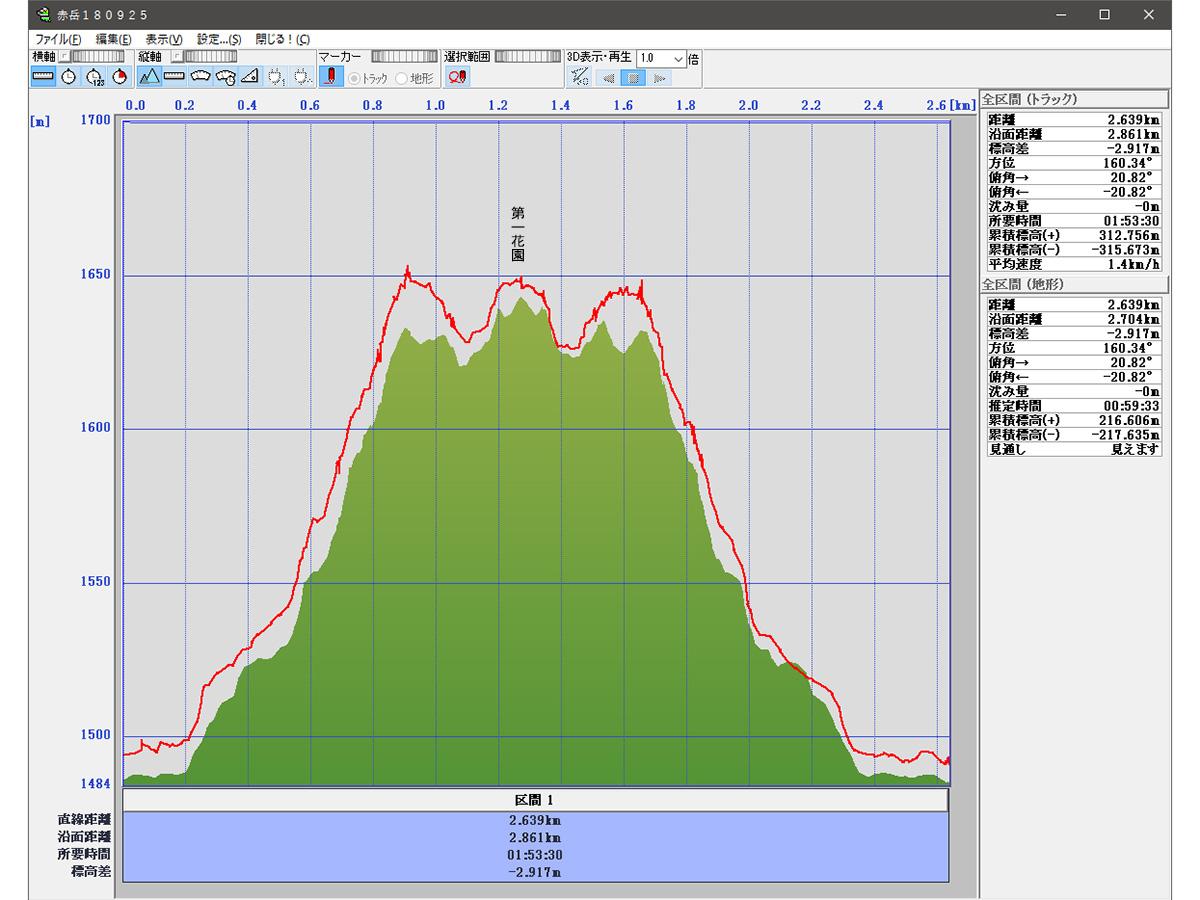Image resolution: width=1200 pixels, height=900 pixels.
Task: Click the 3D view flight path icon
Action: click(580, 77)
